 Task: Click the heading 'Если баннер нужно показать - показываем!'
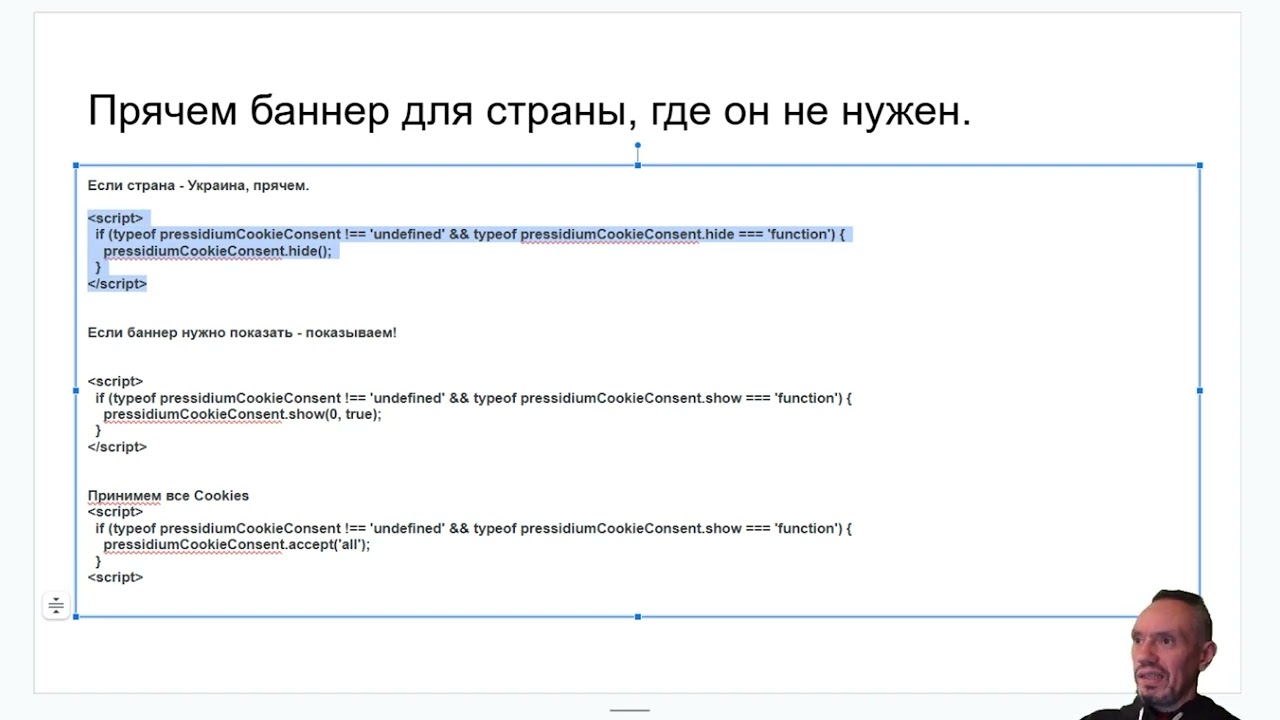(242, 332)
